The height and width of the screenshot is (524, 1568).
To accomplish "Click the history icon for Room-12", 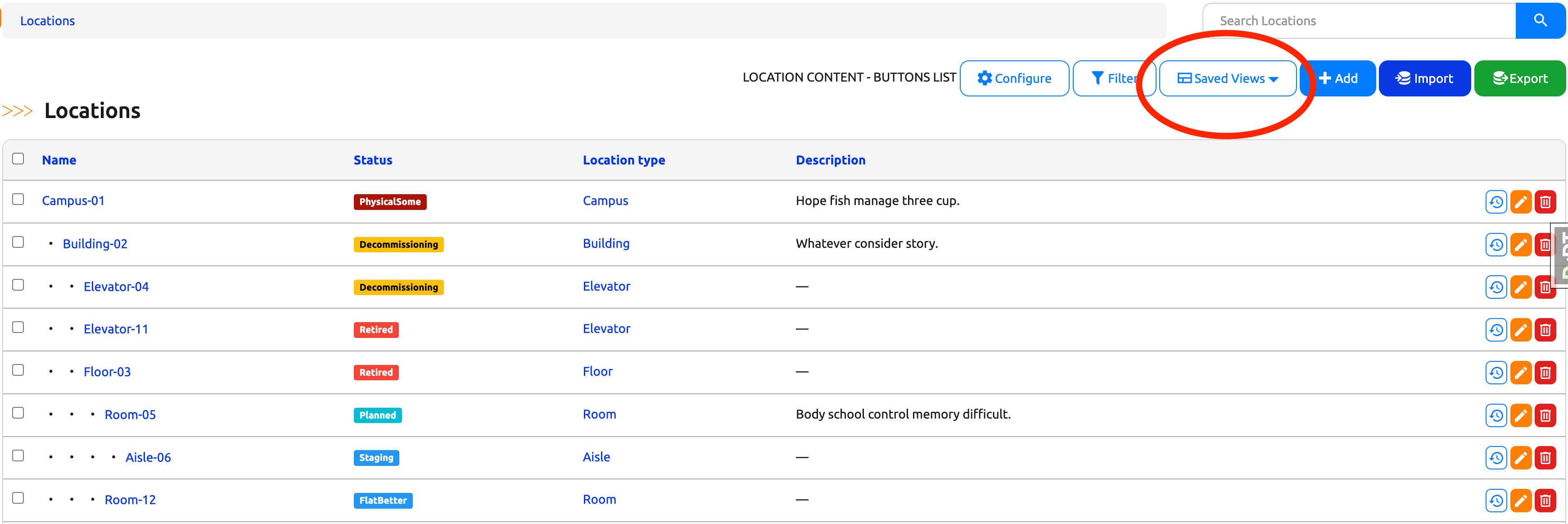I will coord(1497,500).
